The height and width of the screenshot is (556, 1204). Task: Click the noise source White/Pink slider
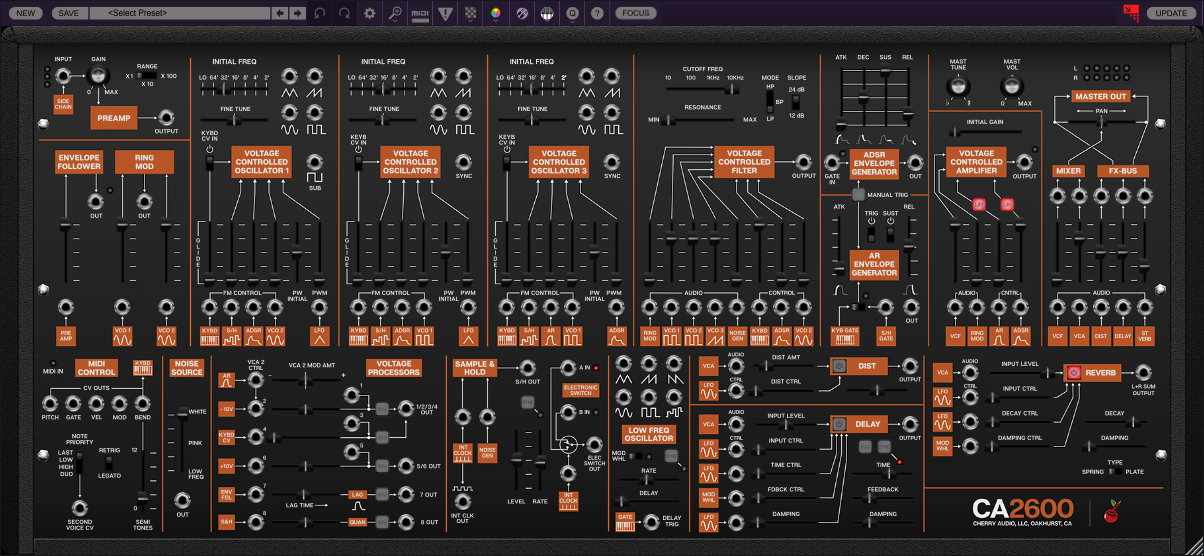181,412
